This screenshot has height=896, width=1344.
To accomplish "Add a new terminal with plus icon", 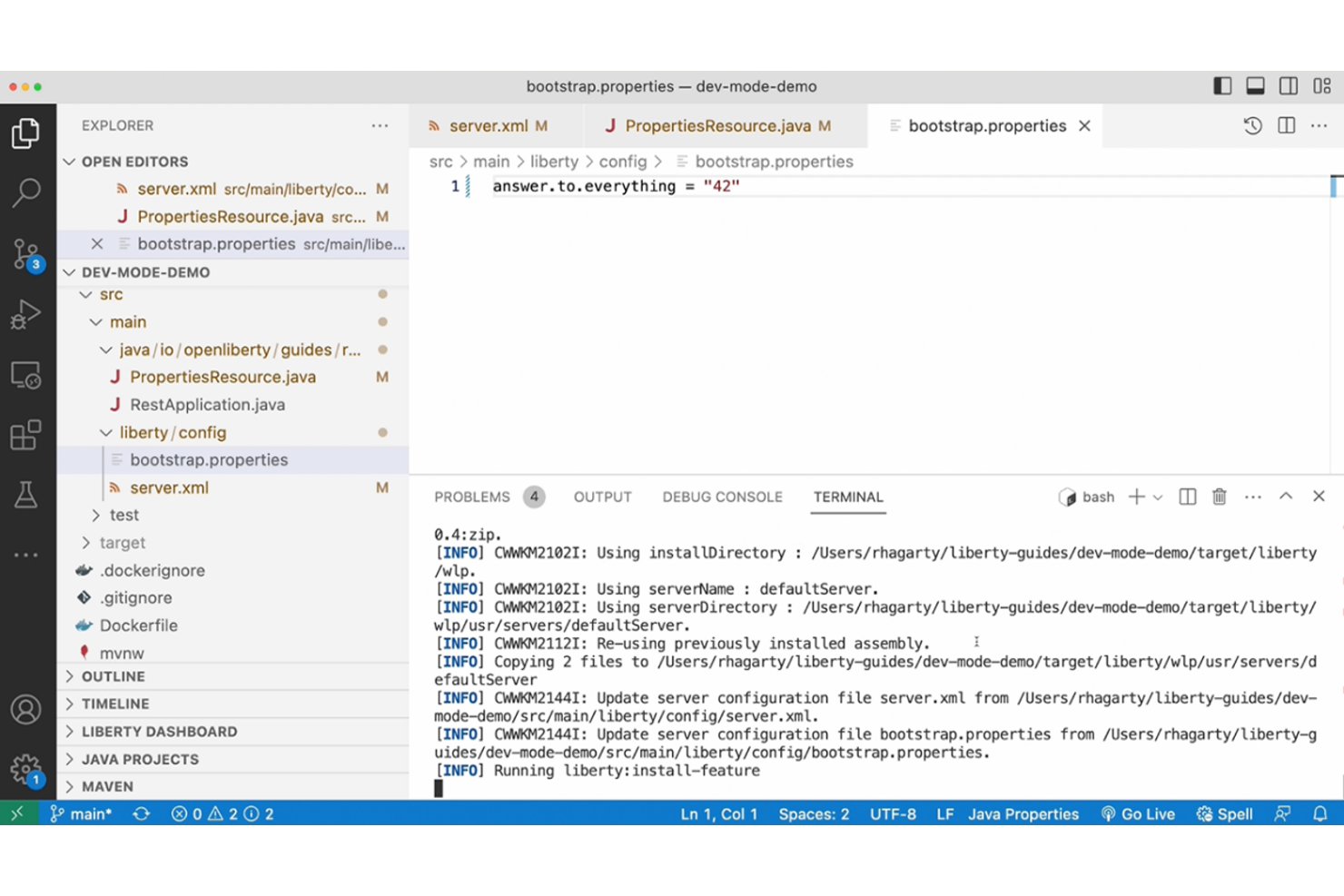I will (x=1136, y=497).
